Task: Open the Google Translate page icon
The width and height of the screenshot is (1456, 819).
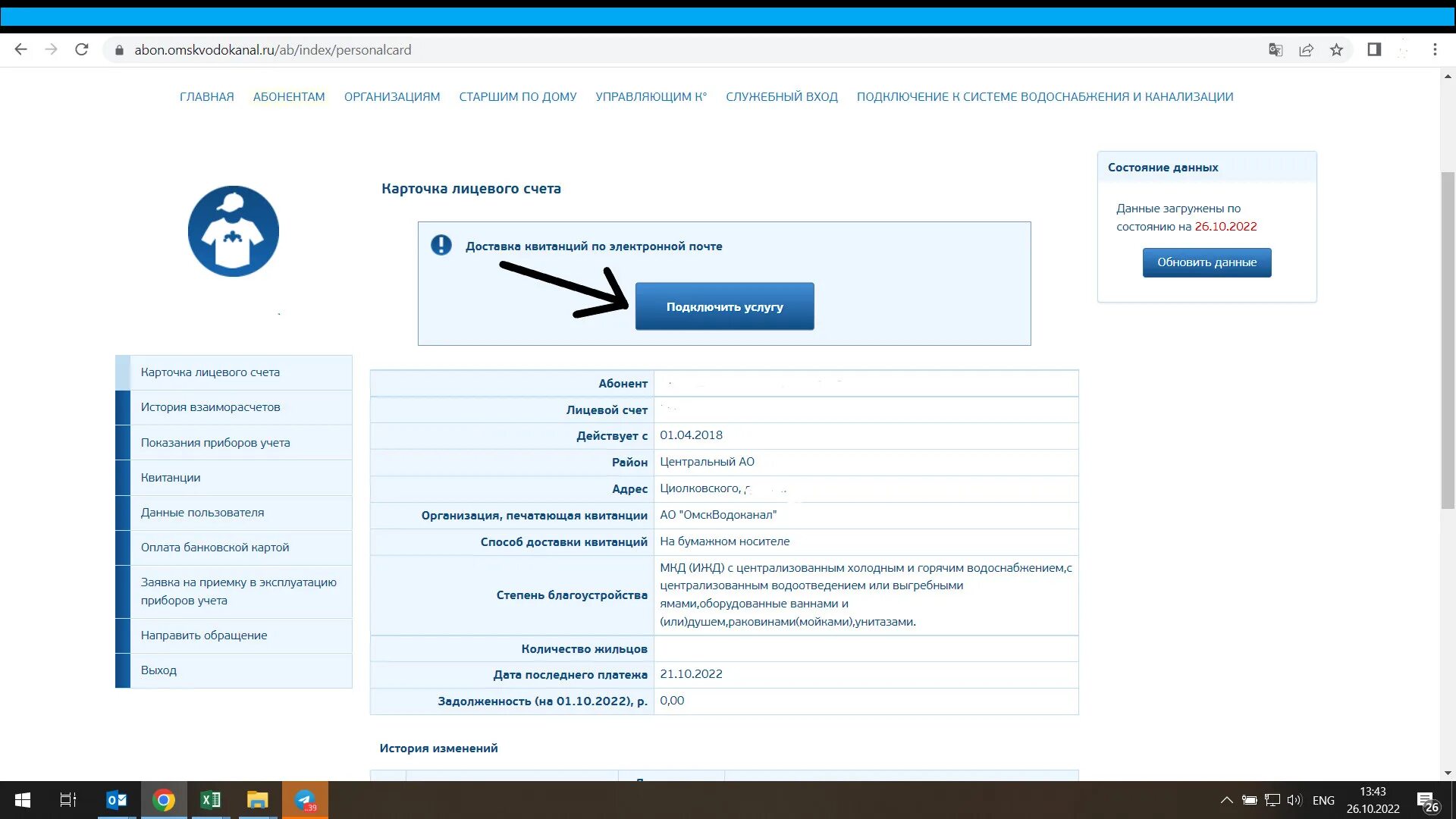Action: [1276, 50]
